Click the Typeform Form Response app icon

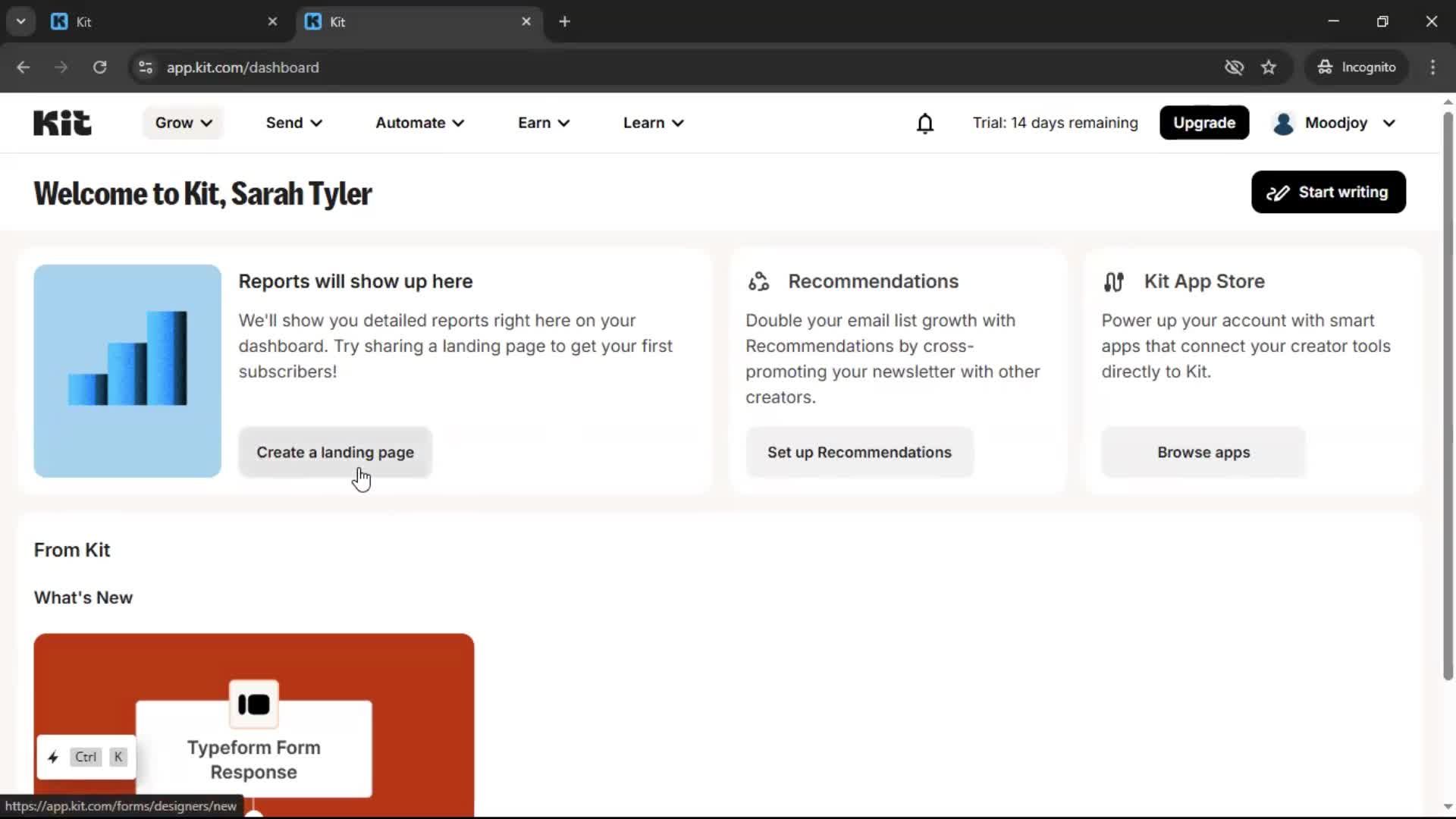click(253, 704)
